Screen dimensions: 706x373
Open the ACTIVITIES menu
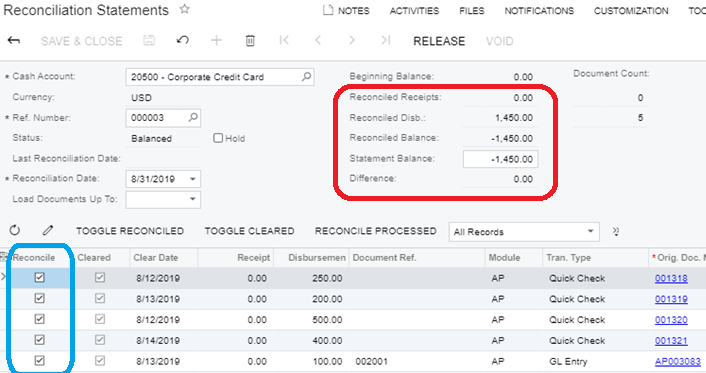click(414, 11)
